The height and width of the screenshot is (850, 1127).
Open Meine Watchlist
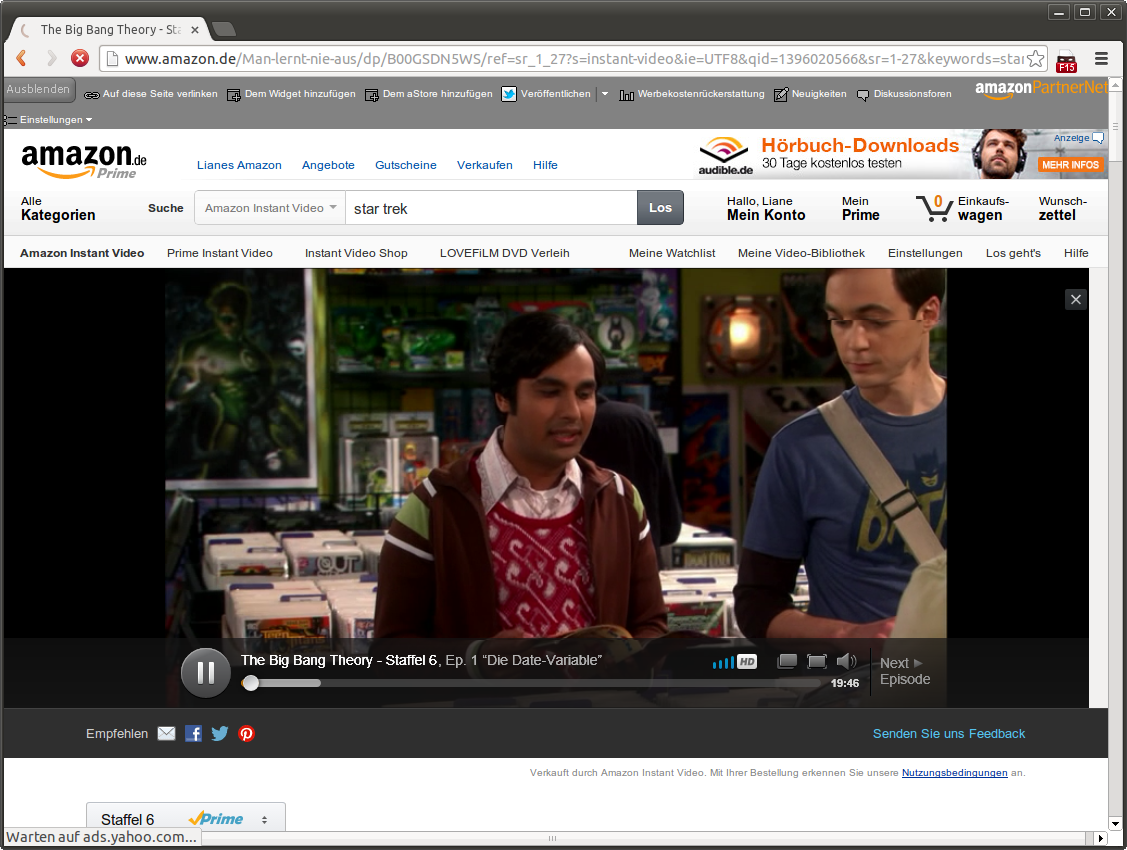point(672,253)
